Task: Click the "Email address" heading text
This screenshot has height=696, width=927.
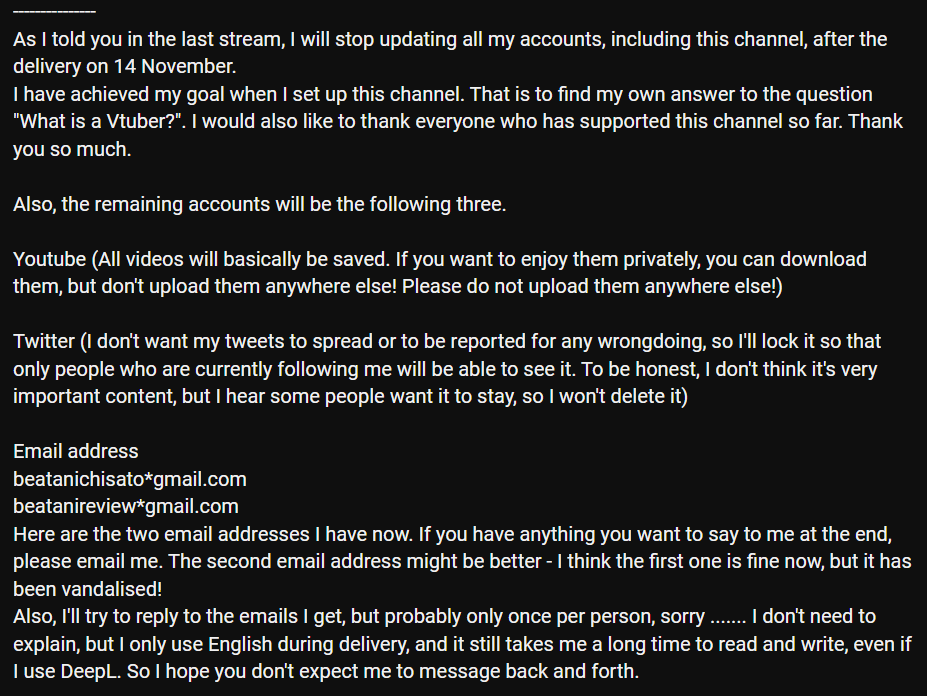Action: 76,451
